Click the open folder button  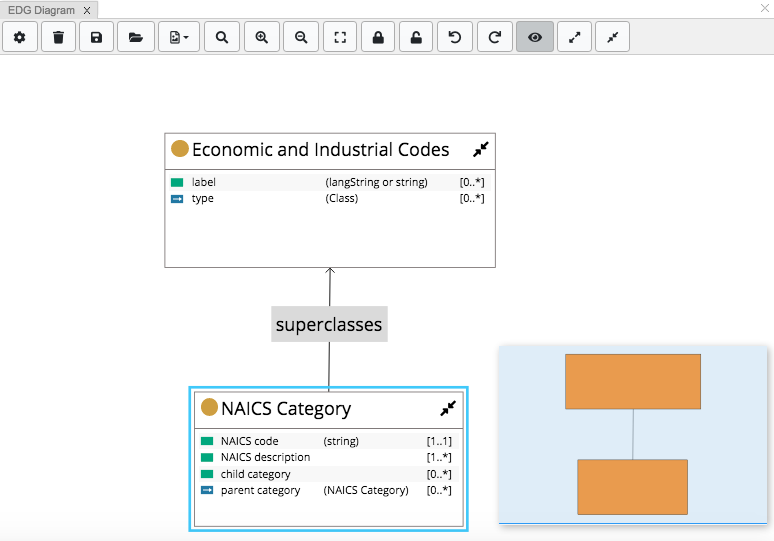pos(135,37)
